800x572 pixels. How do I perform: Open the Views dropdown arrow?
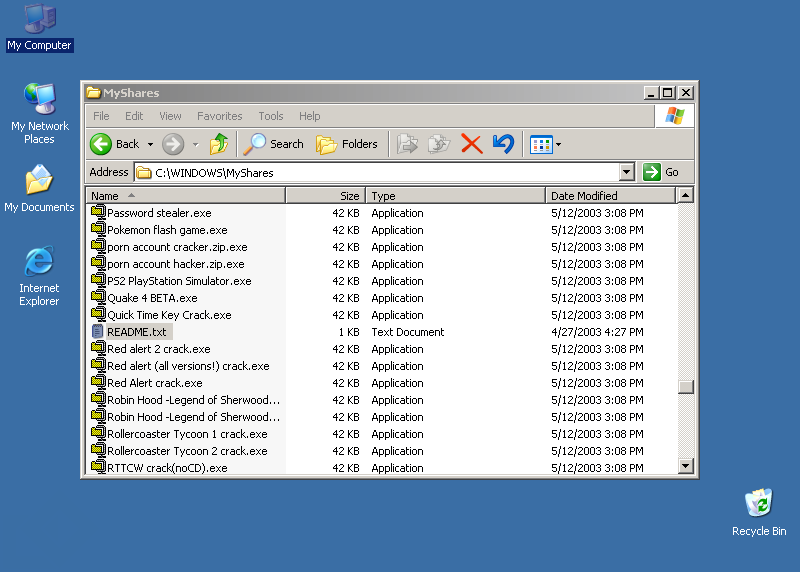[x=559, y=145]
